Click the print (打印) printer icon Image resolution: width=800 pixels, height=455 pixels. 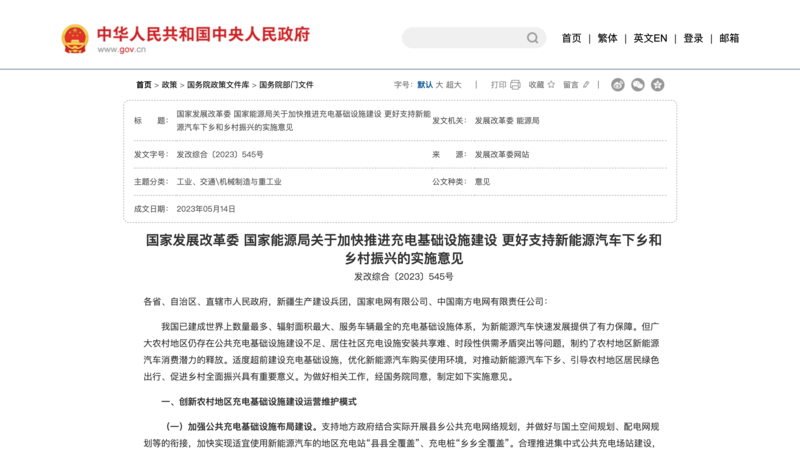[515, 85]
